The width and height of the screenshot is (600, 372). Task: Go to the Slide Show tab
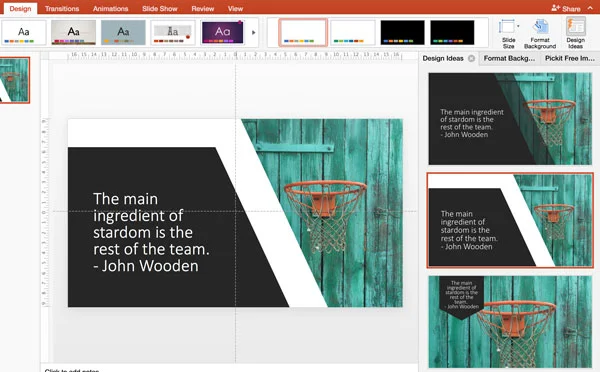tap(160, 8)
